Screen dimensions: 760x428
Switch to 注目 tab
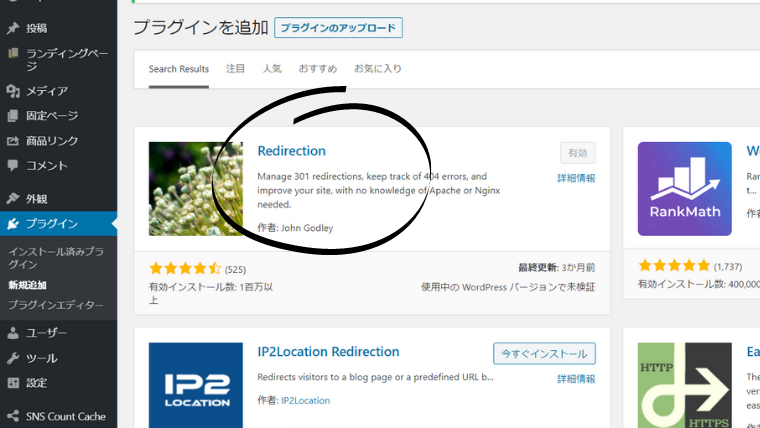pyautogui.click(x=236, y=69)
